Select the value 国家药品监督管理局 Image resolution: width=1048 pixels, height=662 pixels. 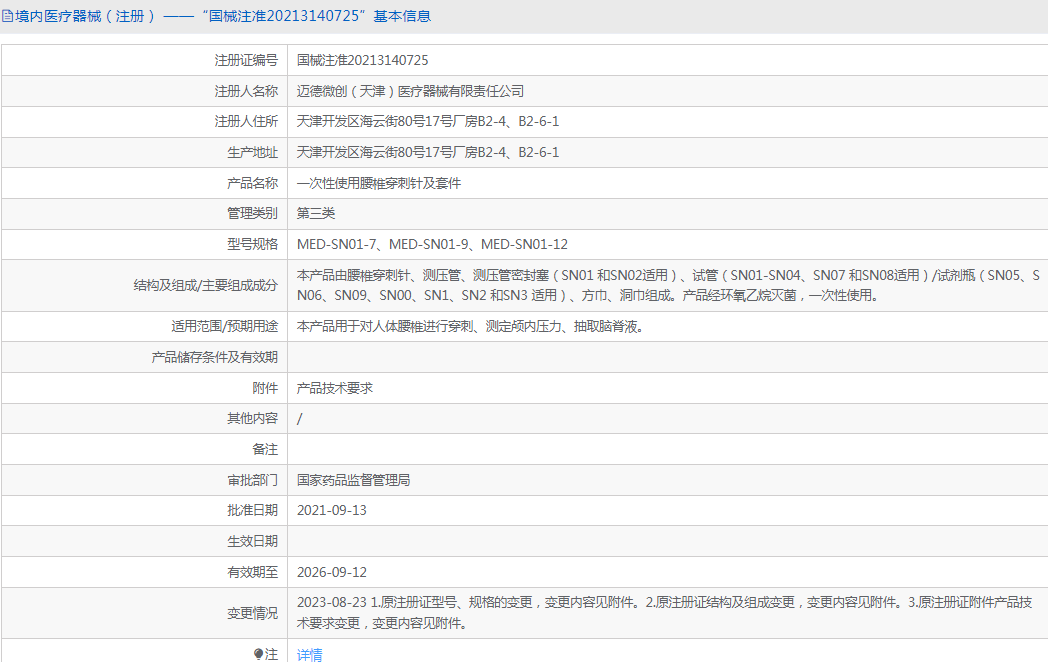click(x=354, y=480)
